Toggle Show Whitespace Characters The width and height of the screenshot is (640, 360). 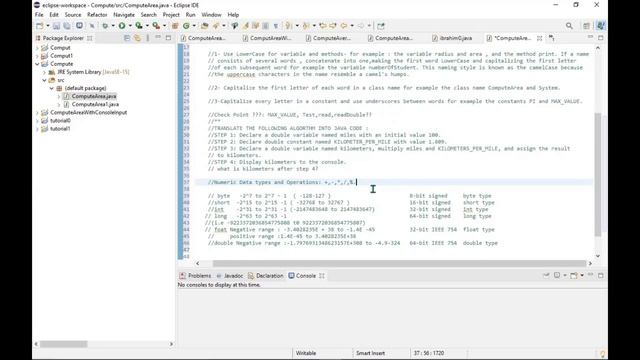coord(276,26)
